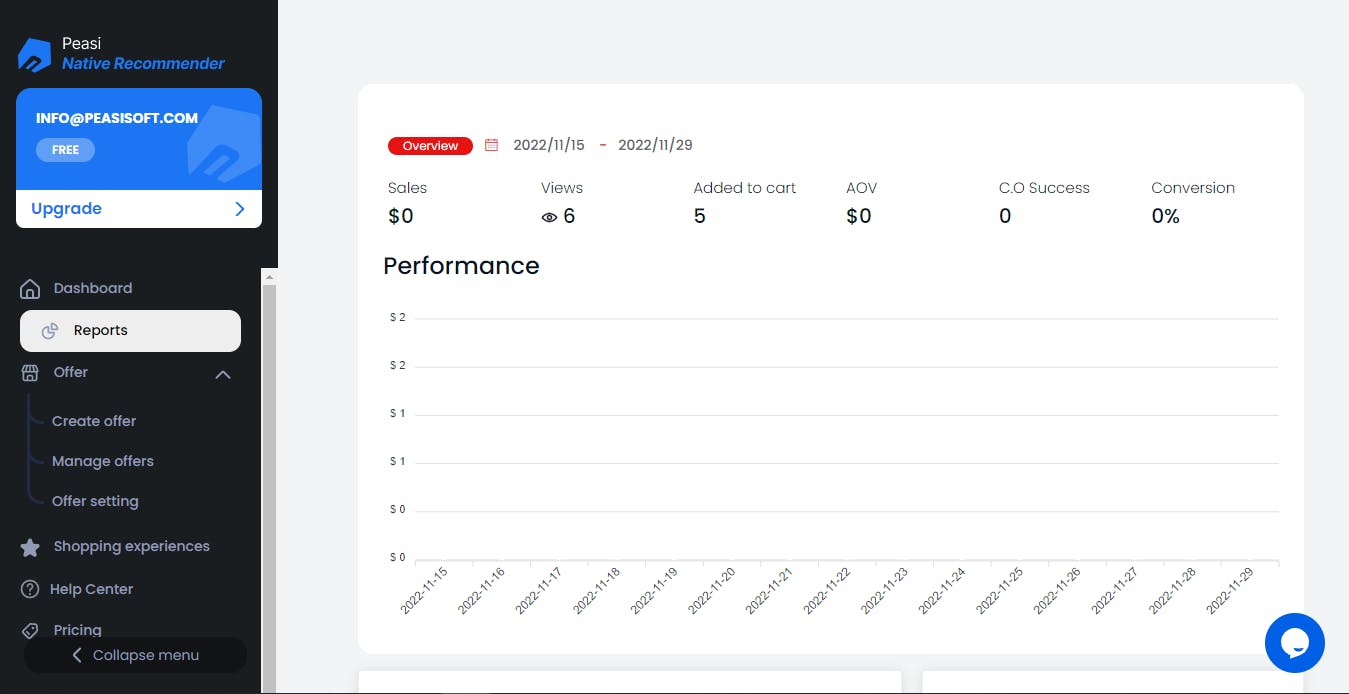Click the calendar icon beside date range
Viewport: 1349px width, 694px height.
click(x=491, y=145)
